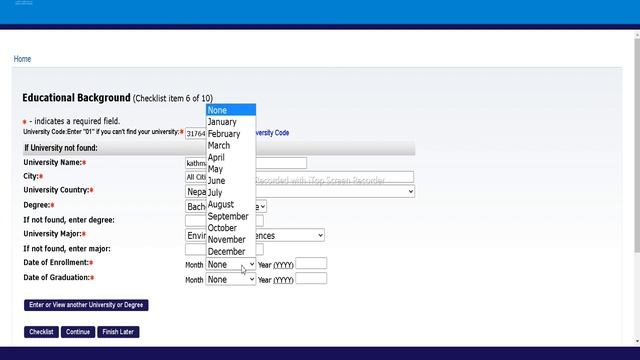Pick October from the month list

pos(231,228)
